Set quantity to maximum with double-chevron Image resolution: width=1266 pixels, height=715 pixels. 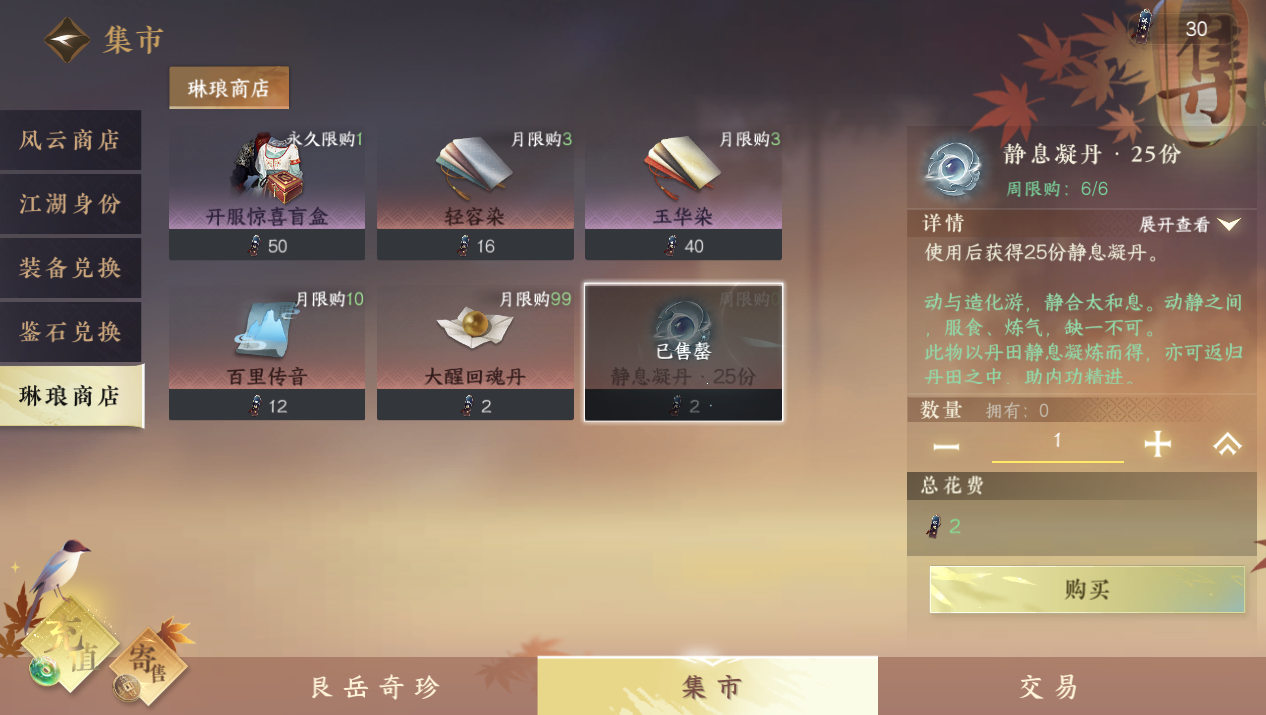pos(1227,444)
